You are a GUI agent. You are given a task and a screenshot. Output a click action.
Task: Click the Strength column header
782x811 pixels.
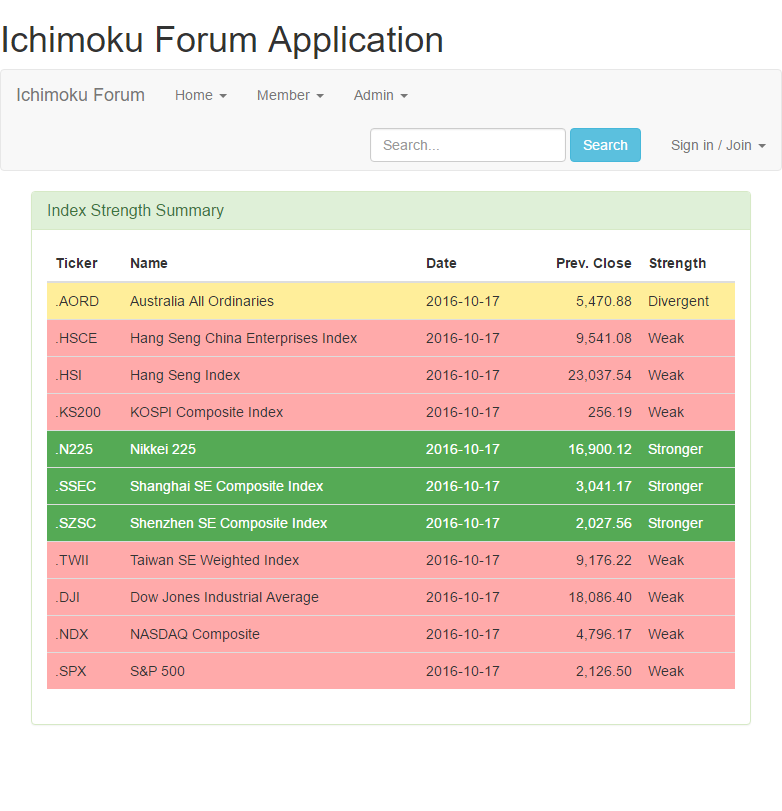point(677,263)
